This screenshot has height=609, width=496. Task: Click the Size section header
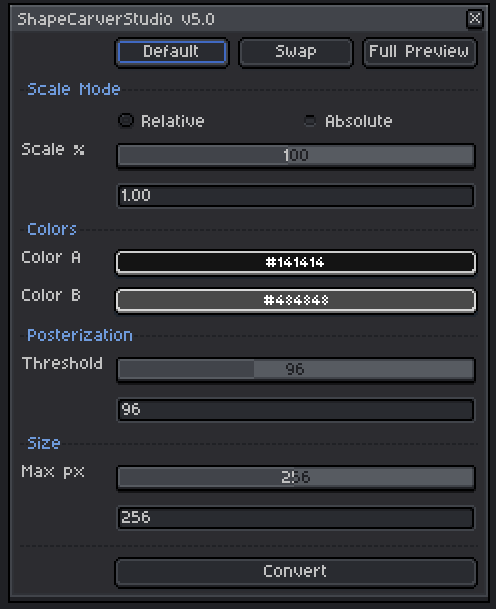click(x=44, y=443)
